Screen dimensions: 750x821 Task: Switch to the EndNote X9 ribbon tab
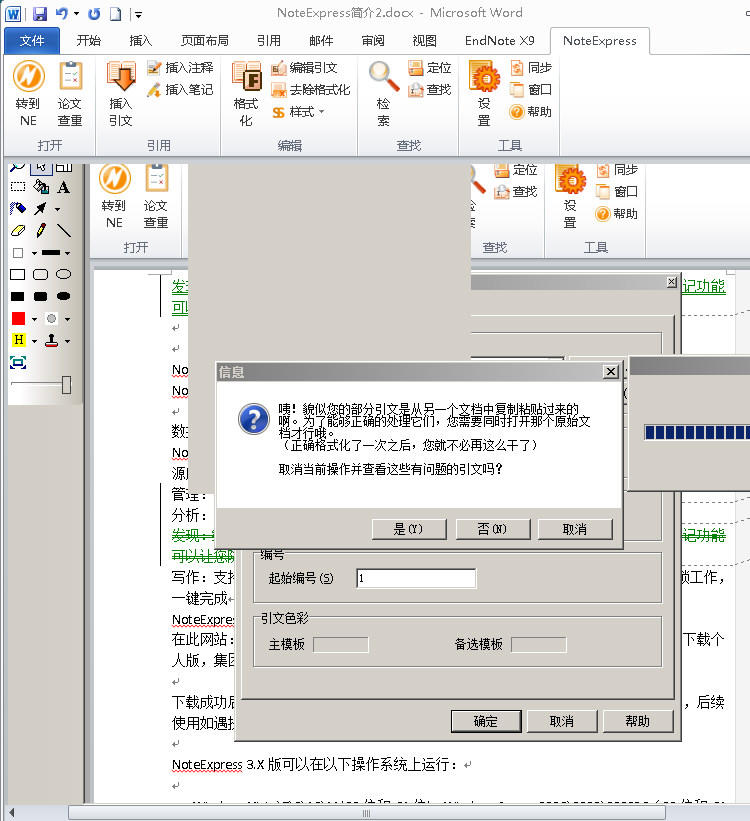pyautogui.click(x=500, y=40)
